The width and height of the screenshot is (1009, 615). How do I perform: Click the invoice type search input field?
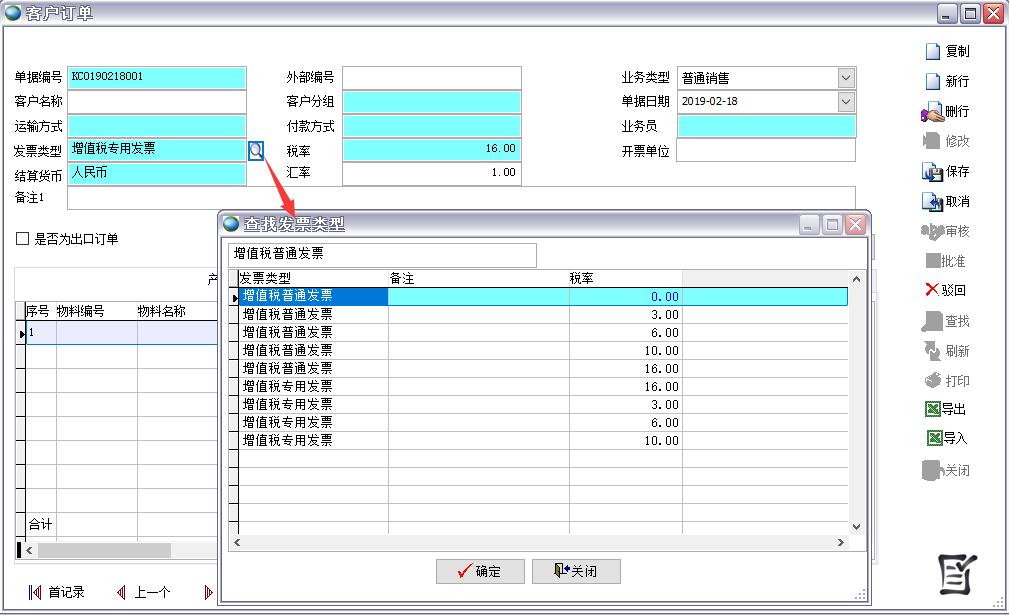point(382,255)
